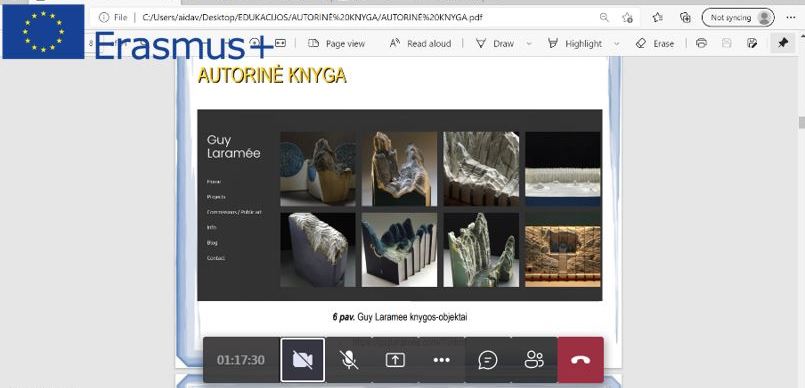The image size is (805, 388).
Task: Select the Erase tool
Action: click(x=655, y=44)
